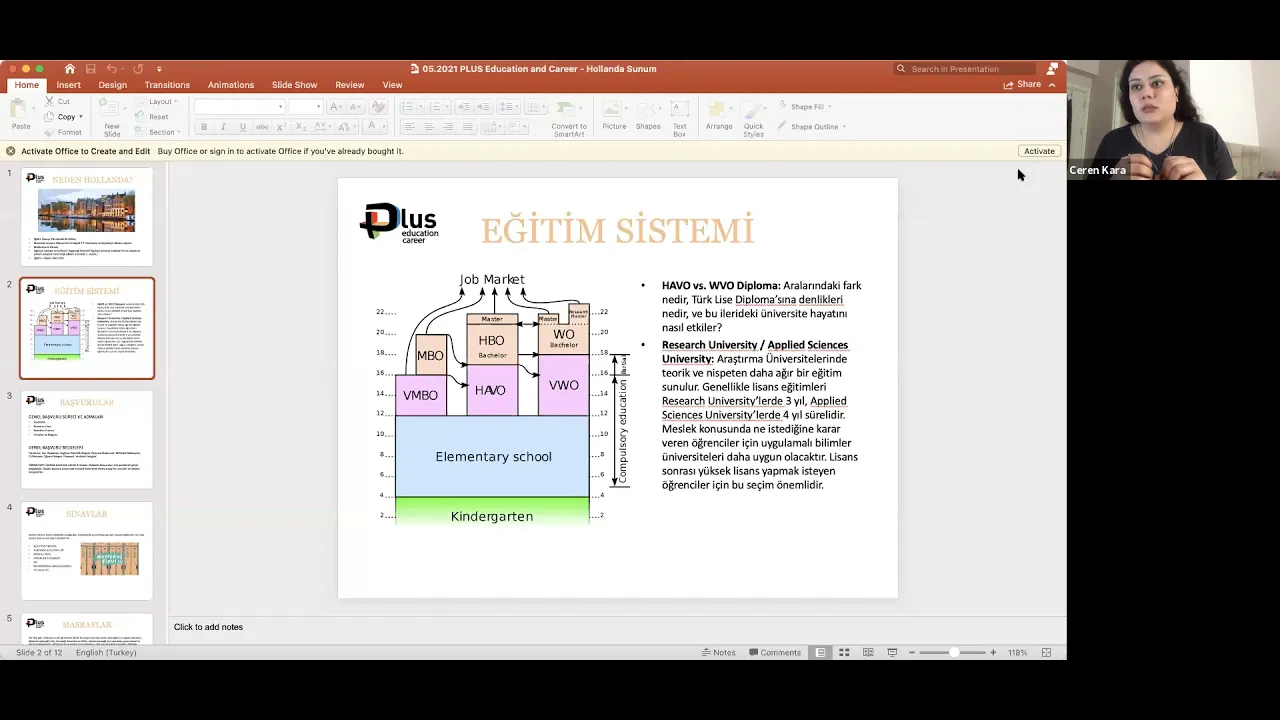1280x720 pixels.
Task: Click the Paste clipboard icon
Action: (x=20, y=109)
